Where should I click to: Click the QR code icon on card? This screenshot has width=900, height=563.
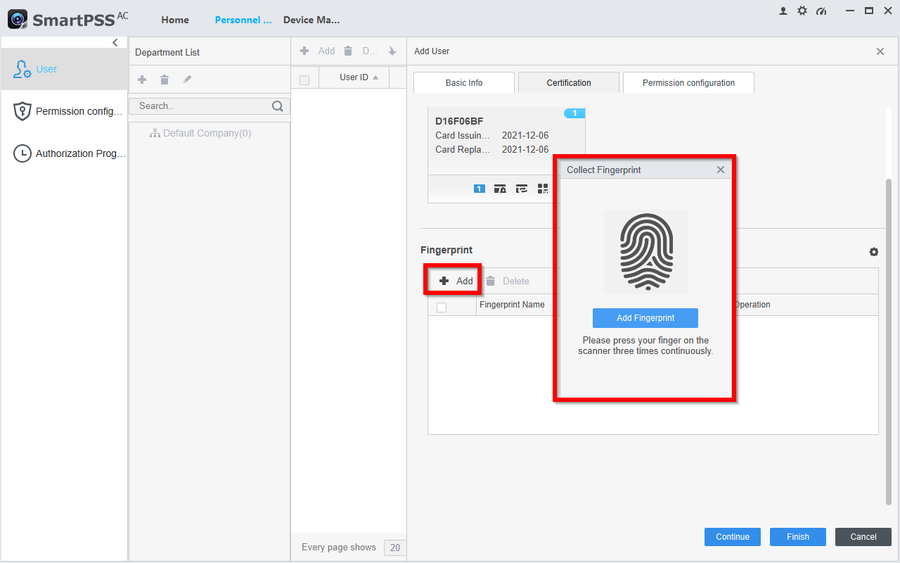[543, 188]
